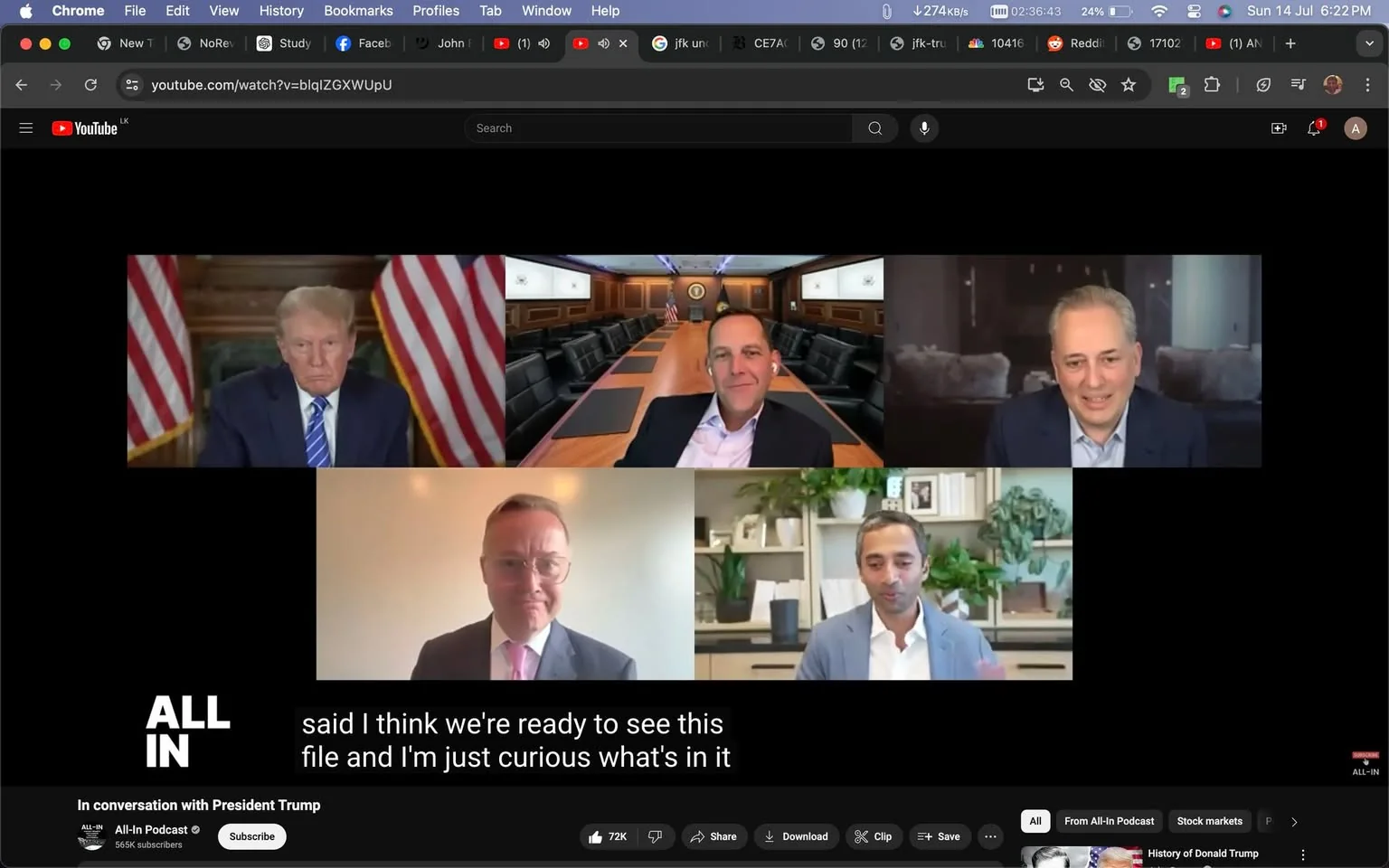Open the notifications bell

[x=1315, y=128]
